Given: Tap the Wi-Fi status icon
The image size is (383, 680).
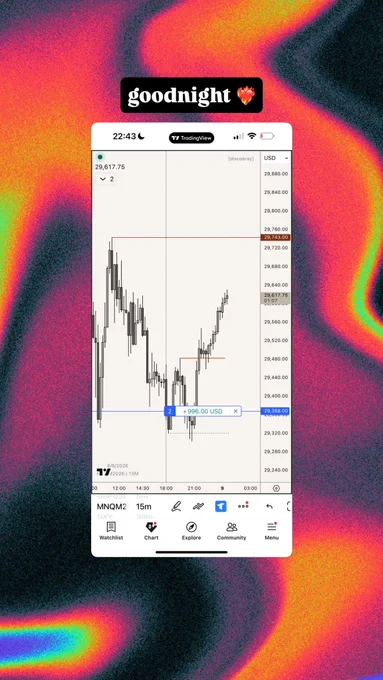Looking at the screenshot, I should 252,136.
